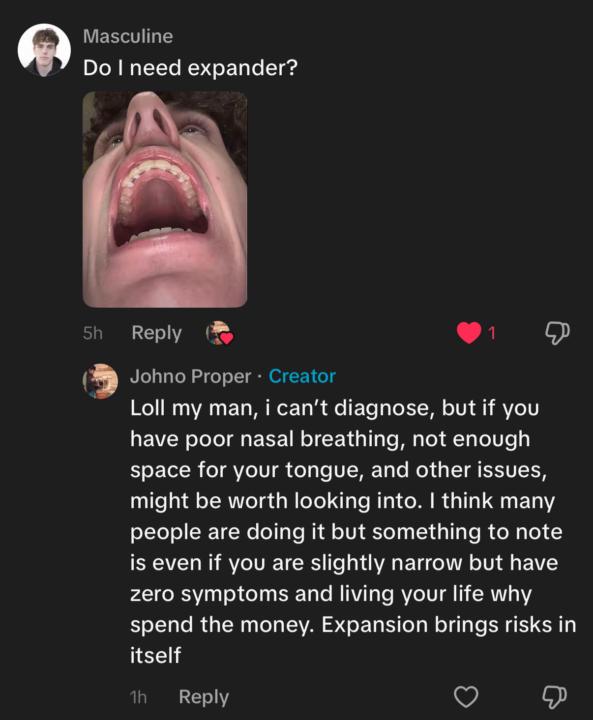Tap the small red heart on creator badge
Viewport: 593px width, 720px height.
(227, 339)
